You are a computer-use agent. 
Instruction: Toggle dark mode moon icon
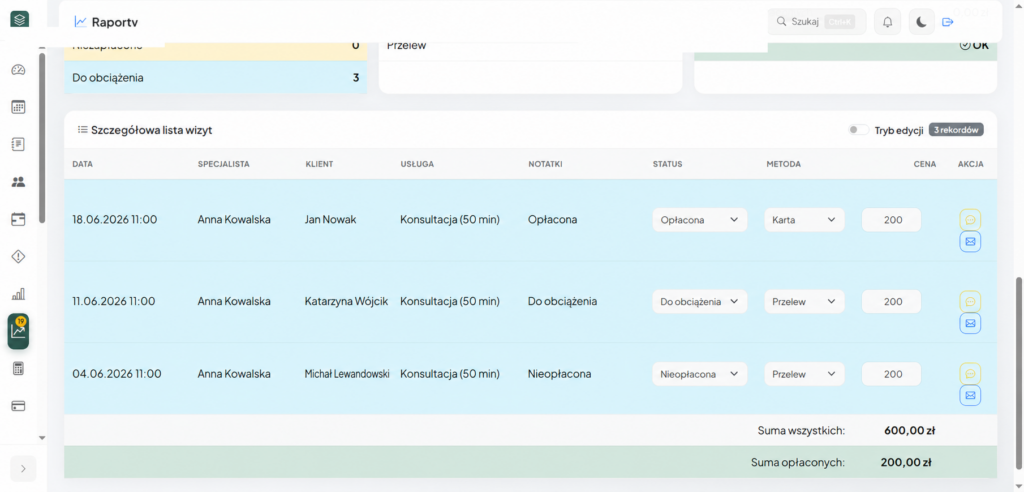point(921,22)
